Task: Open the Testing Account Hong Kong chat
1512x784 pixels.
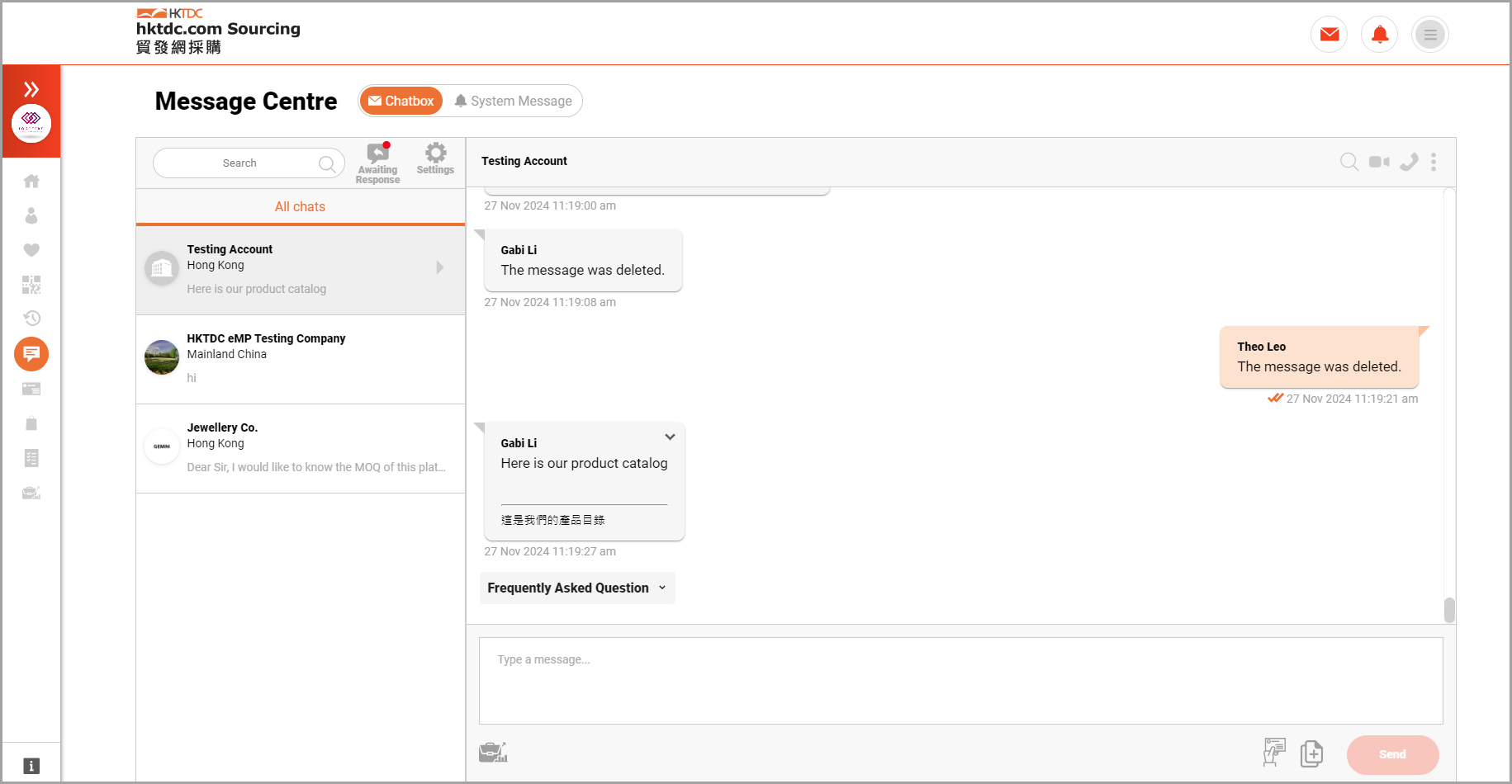Action: tap(301, 270)
